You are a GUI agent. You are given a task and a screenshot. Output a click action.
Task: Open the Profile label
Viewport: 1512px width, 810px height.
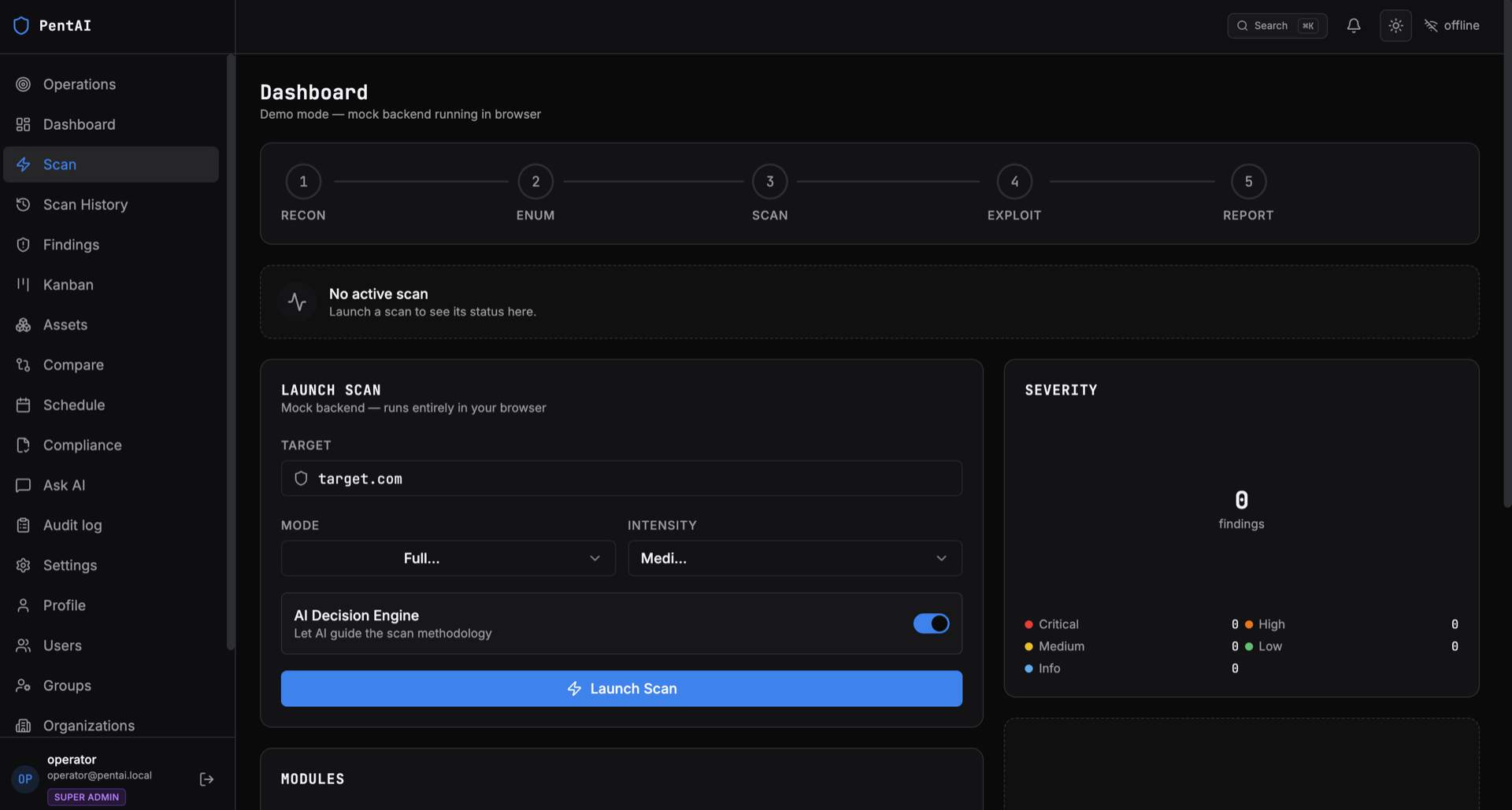tap(65, 605)
